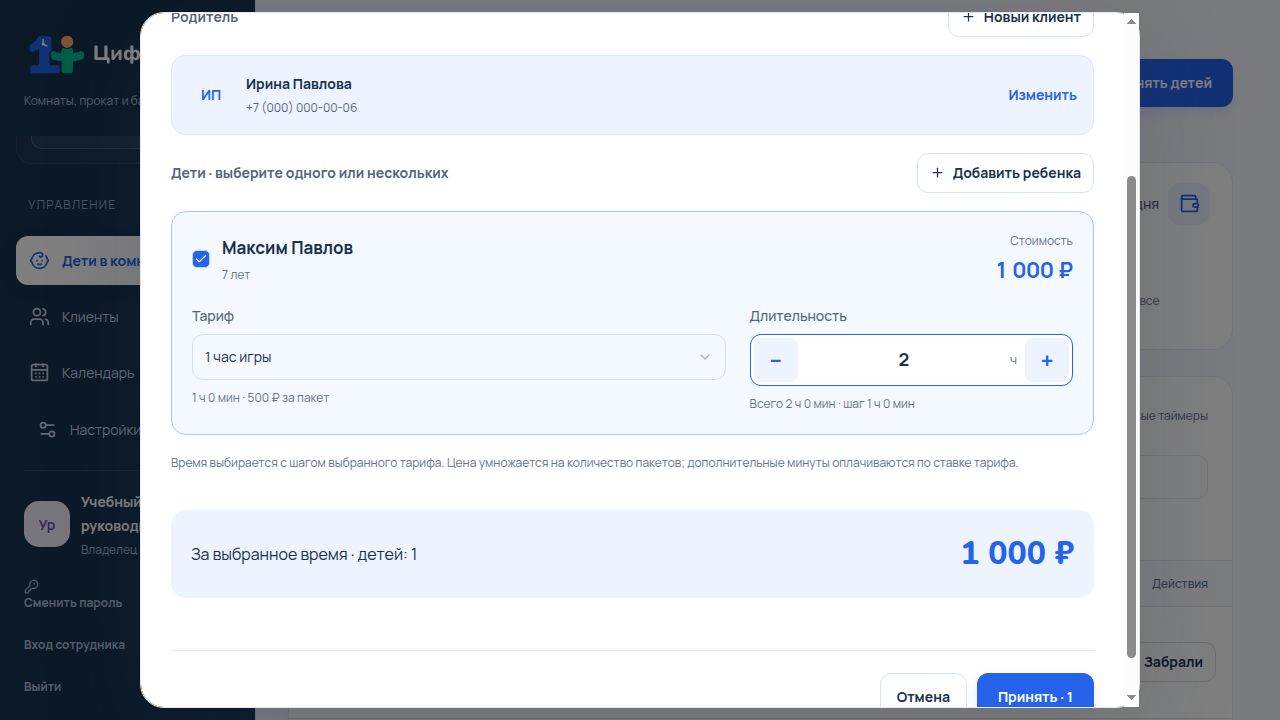Screen dimensions: 1280x720
Task: Uncheck the Максим Павлов checkbox
Action: tap(201, 259)
